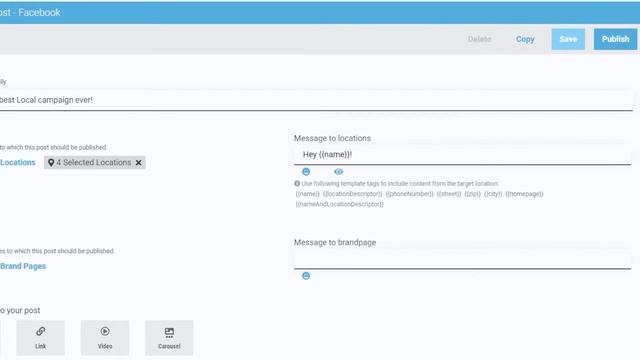Click the {{nameAndLocationDescriptor}} template tag
The image size is (640, 360).
340,204
